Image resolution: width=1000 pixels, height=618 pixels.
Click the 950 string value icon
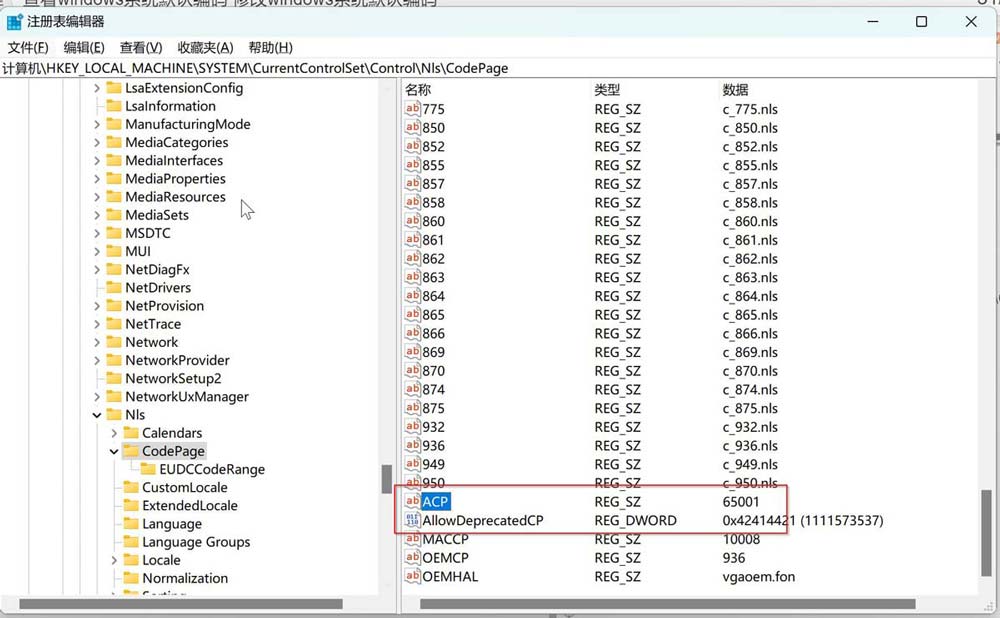pyautogui.click(x=412, y=483)
